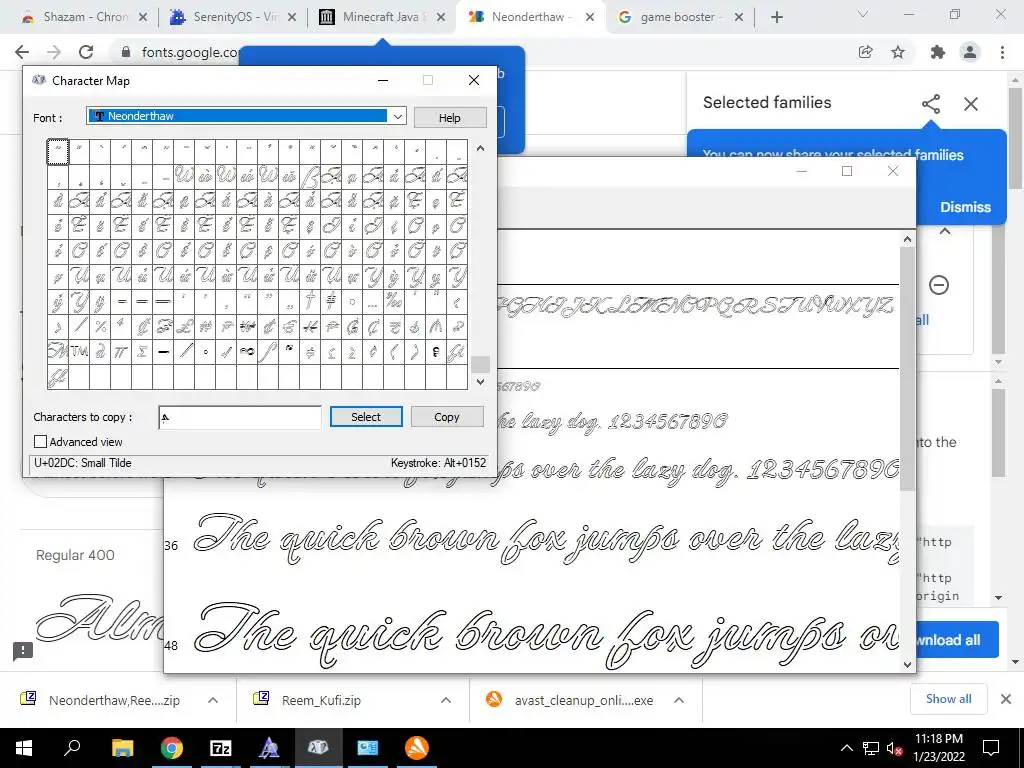Click Characters to copy field
1024x768 pixels.
point(240,417)
